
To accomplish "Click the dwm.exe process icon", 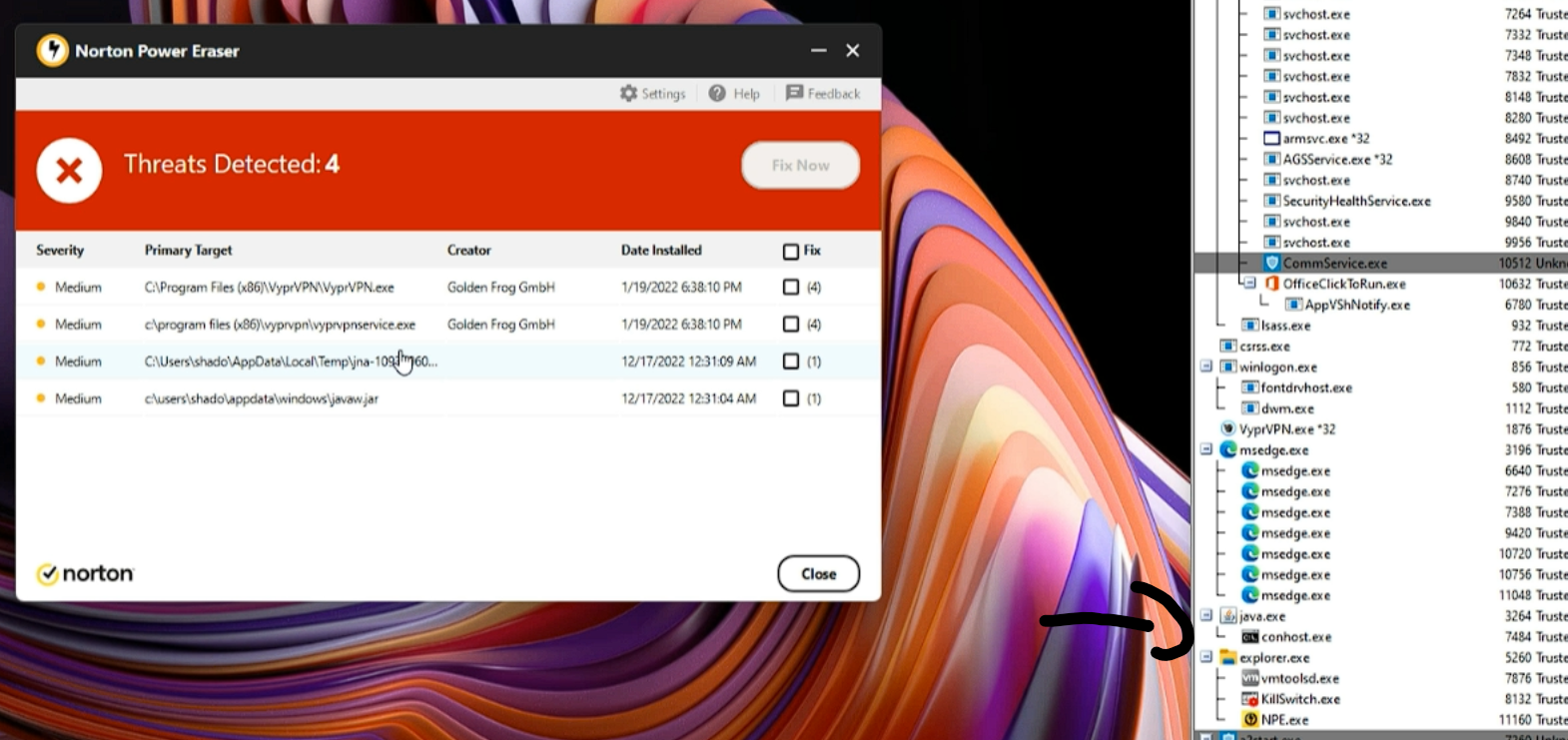I will (1249, 408).
